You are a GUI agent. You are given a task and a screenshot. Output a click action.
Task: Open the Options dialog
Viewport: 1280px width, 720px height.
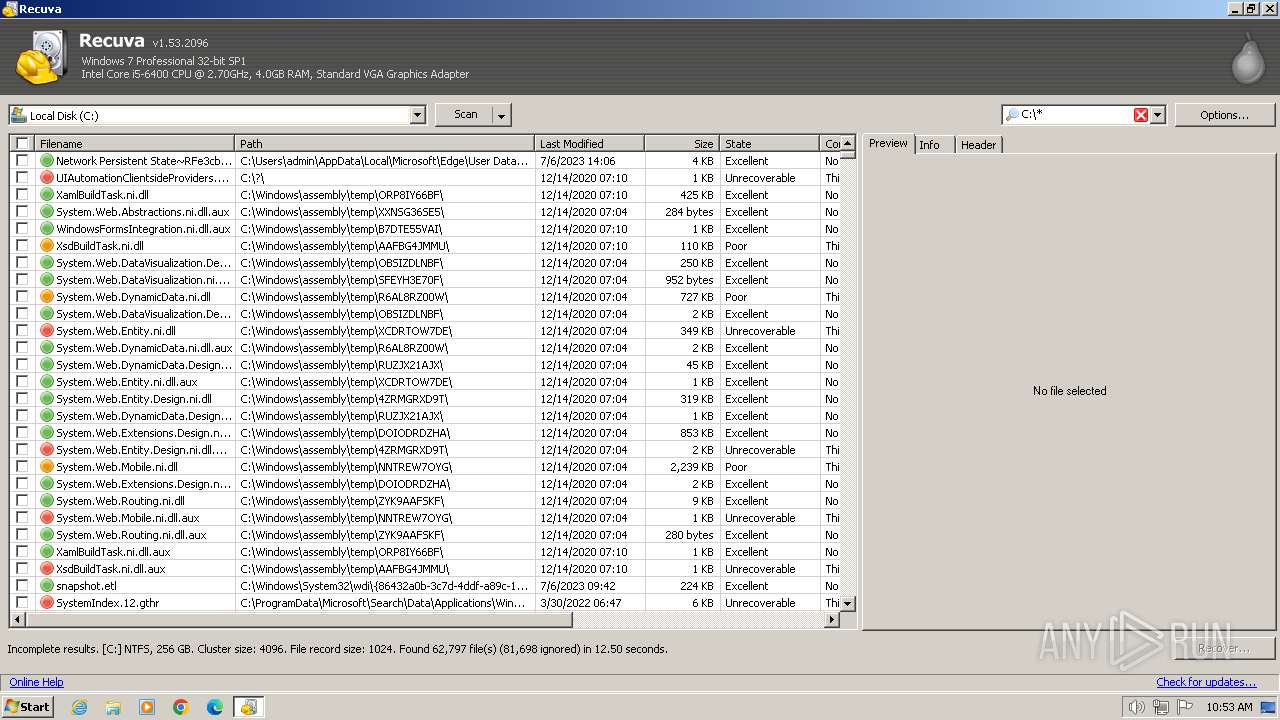click(x=1225, y=115)
